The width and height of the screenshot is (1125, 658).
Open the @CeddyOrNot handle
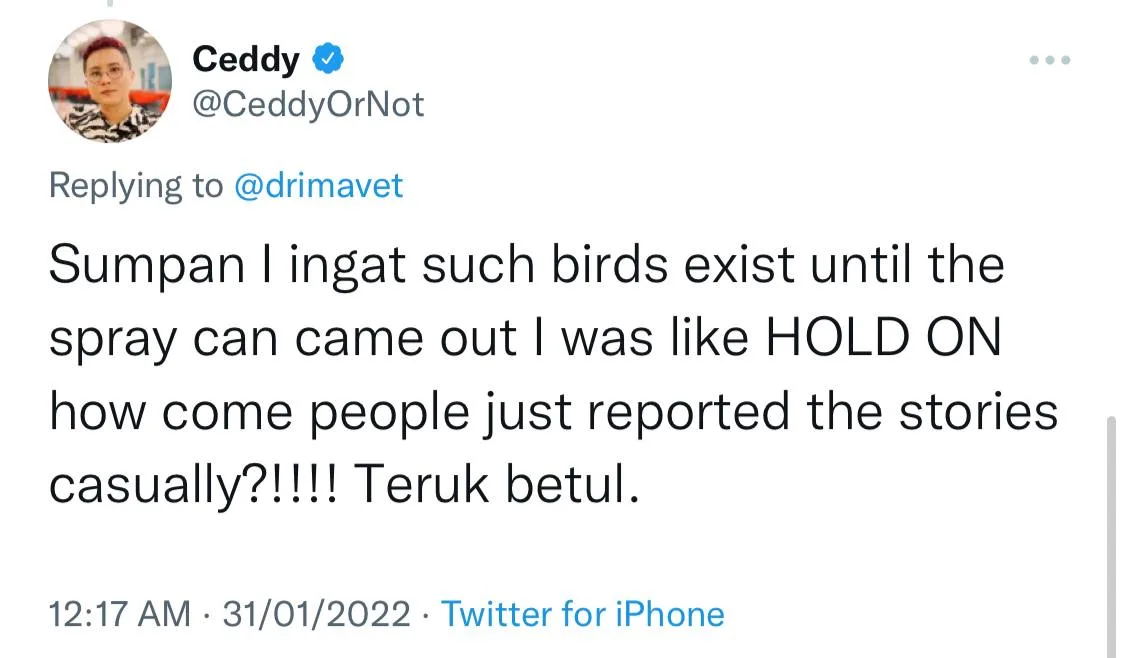(308, 103)
